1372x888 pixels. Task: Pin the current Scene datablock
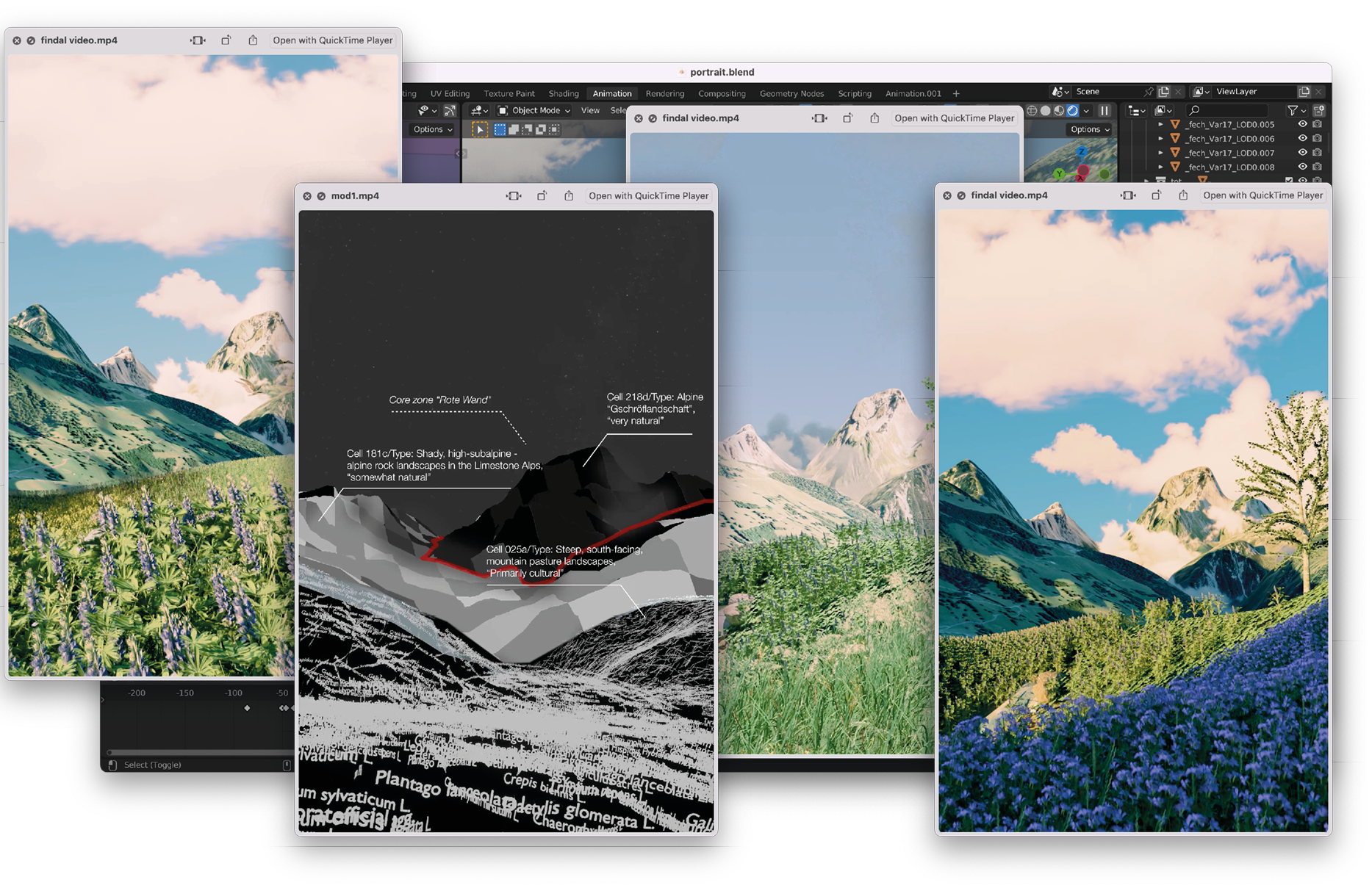pyautogui.click(x=1148, y=91)
